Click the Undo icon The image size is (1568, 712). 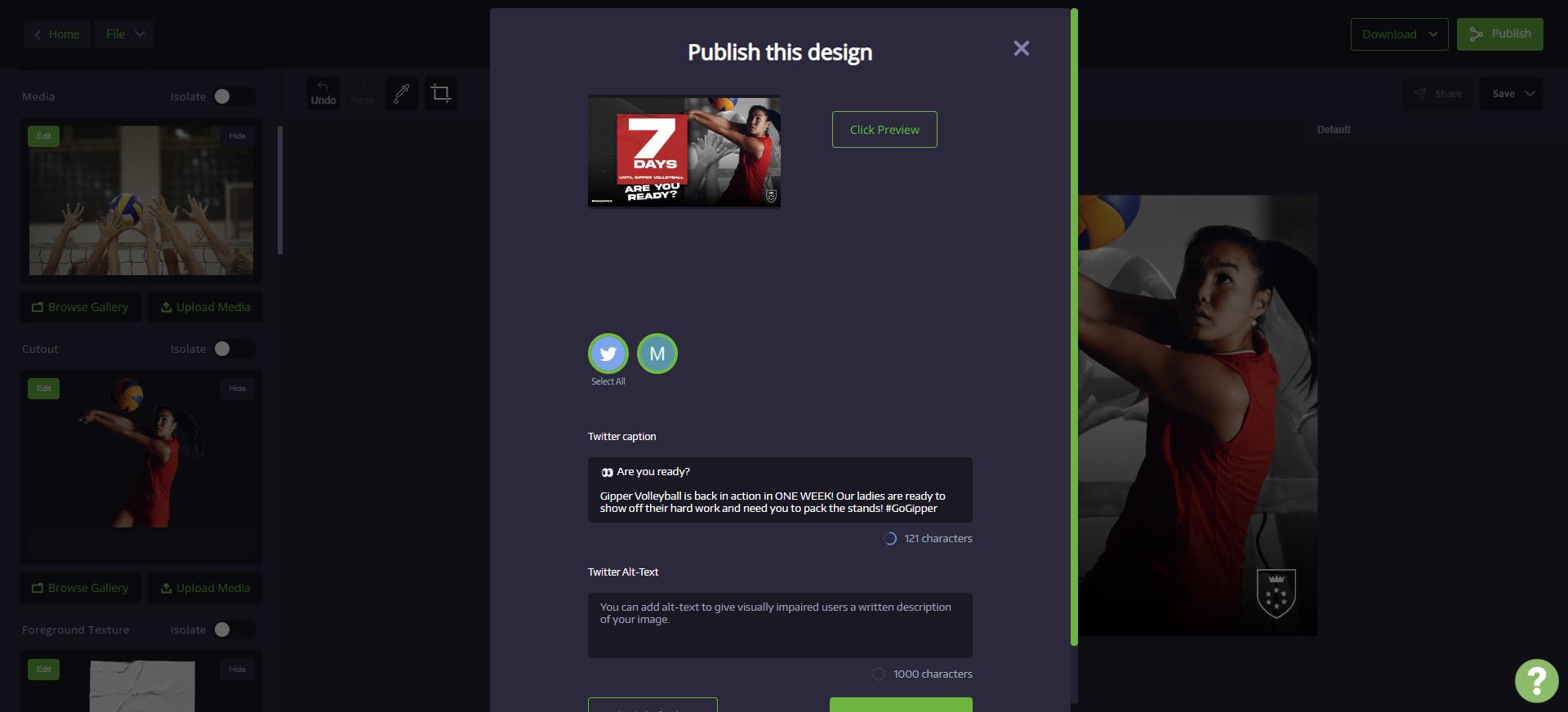coord(323,93)
